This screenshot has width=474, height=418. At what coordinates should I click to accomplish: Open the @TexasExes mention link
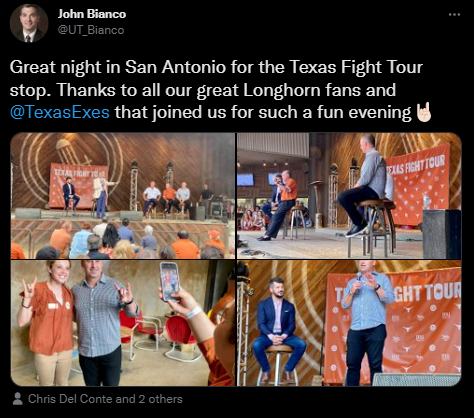click(60, 112)
